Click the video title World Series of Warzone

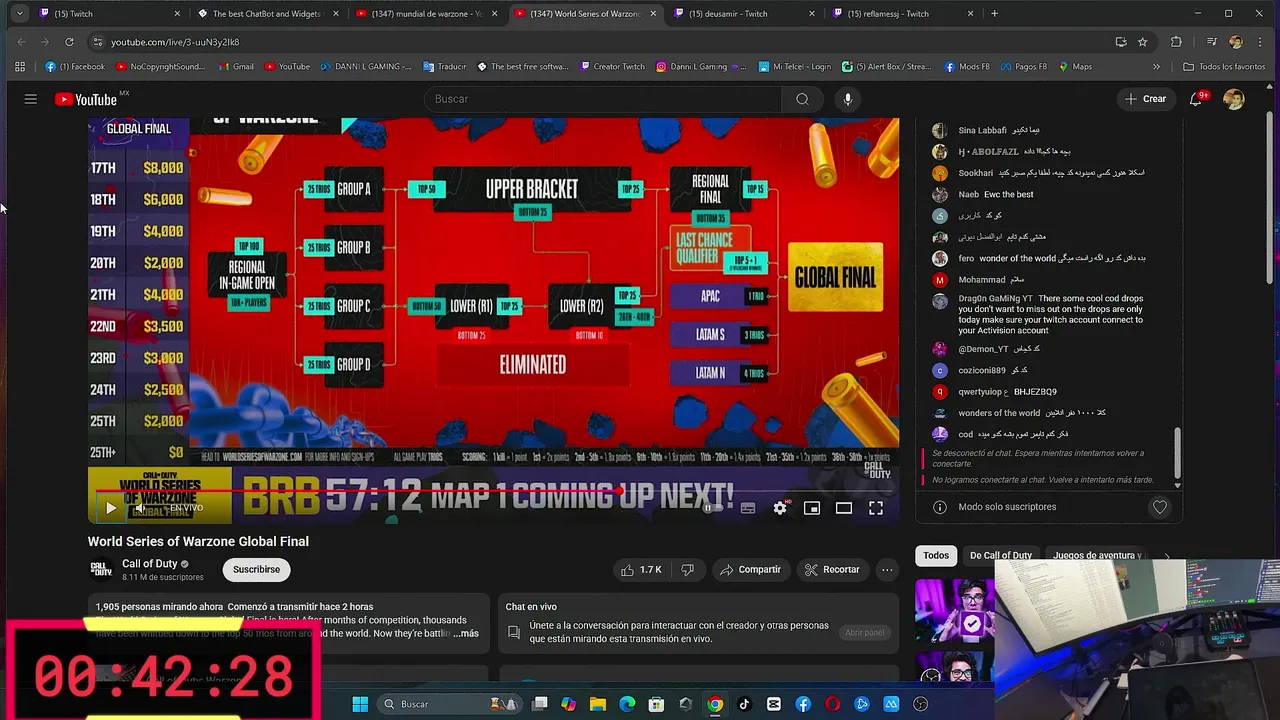(x=198, y=541)
